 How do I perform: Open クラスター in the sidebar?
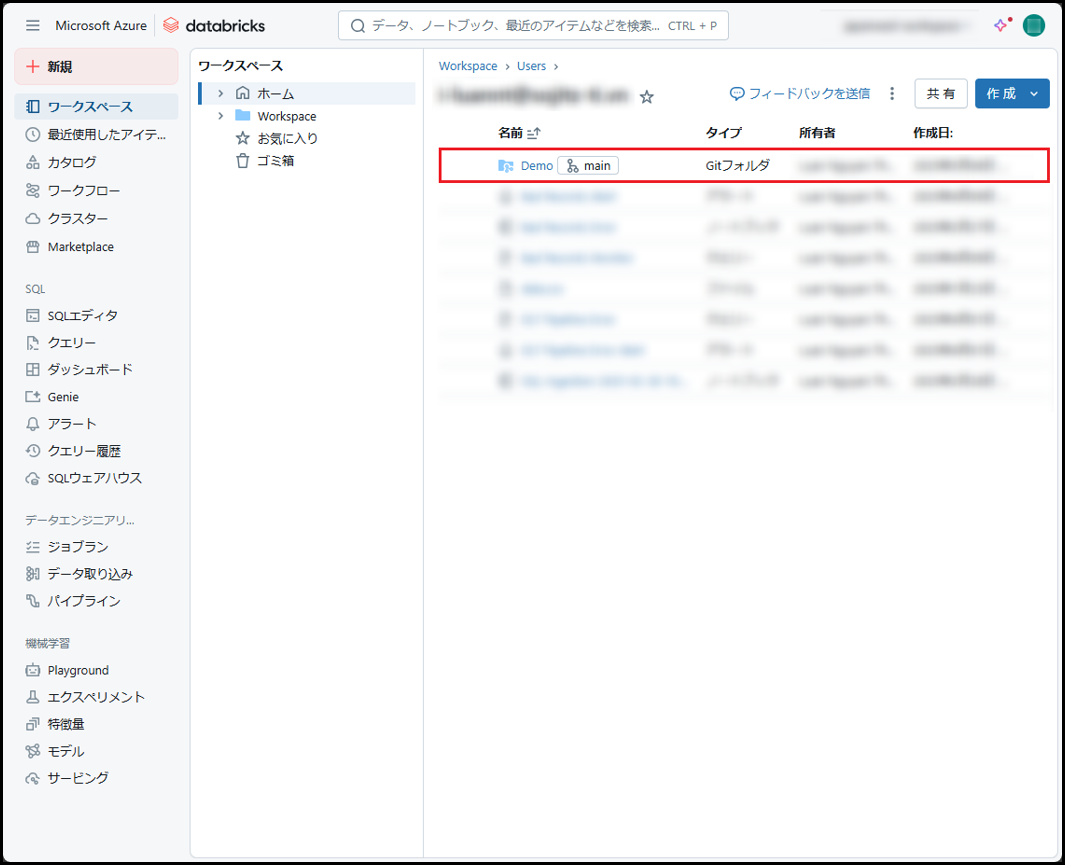[96, 219]
